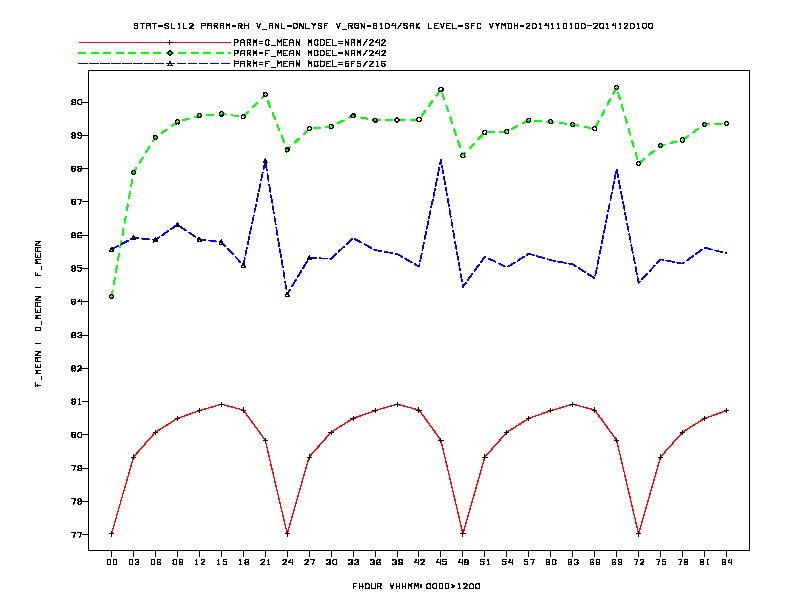Click x-axis tick label 06

click(x=156, y=562)
